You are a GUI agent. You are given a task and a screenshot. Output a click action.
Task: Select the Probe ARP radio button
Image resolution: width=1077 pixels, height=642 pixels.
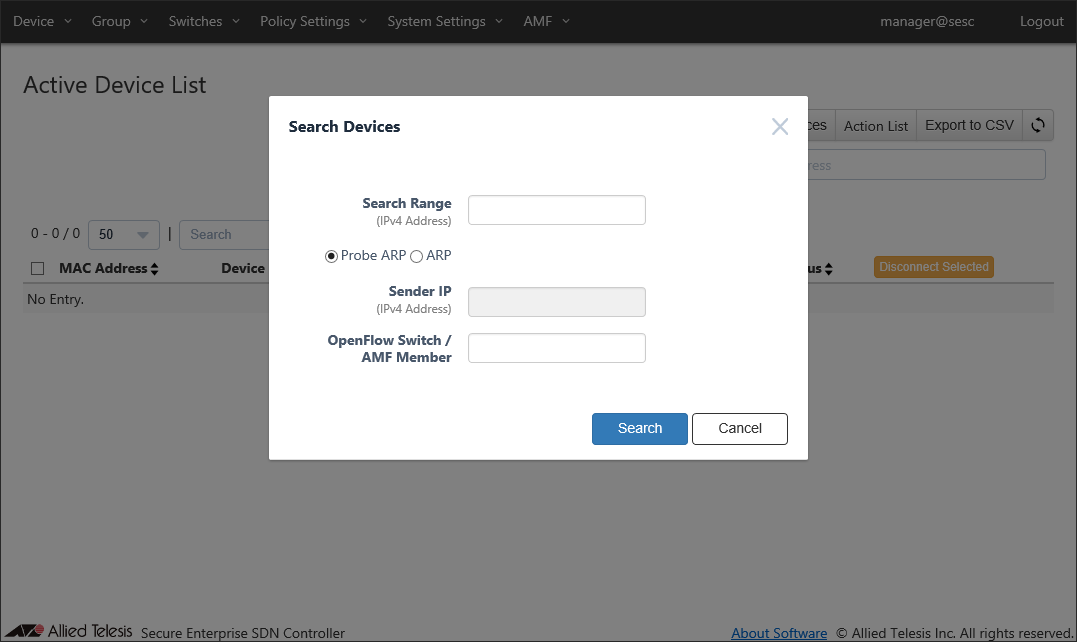(331, 256)
